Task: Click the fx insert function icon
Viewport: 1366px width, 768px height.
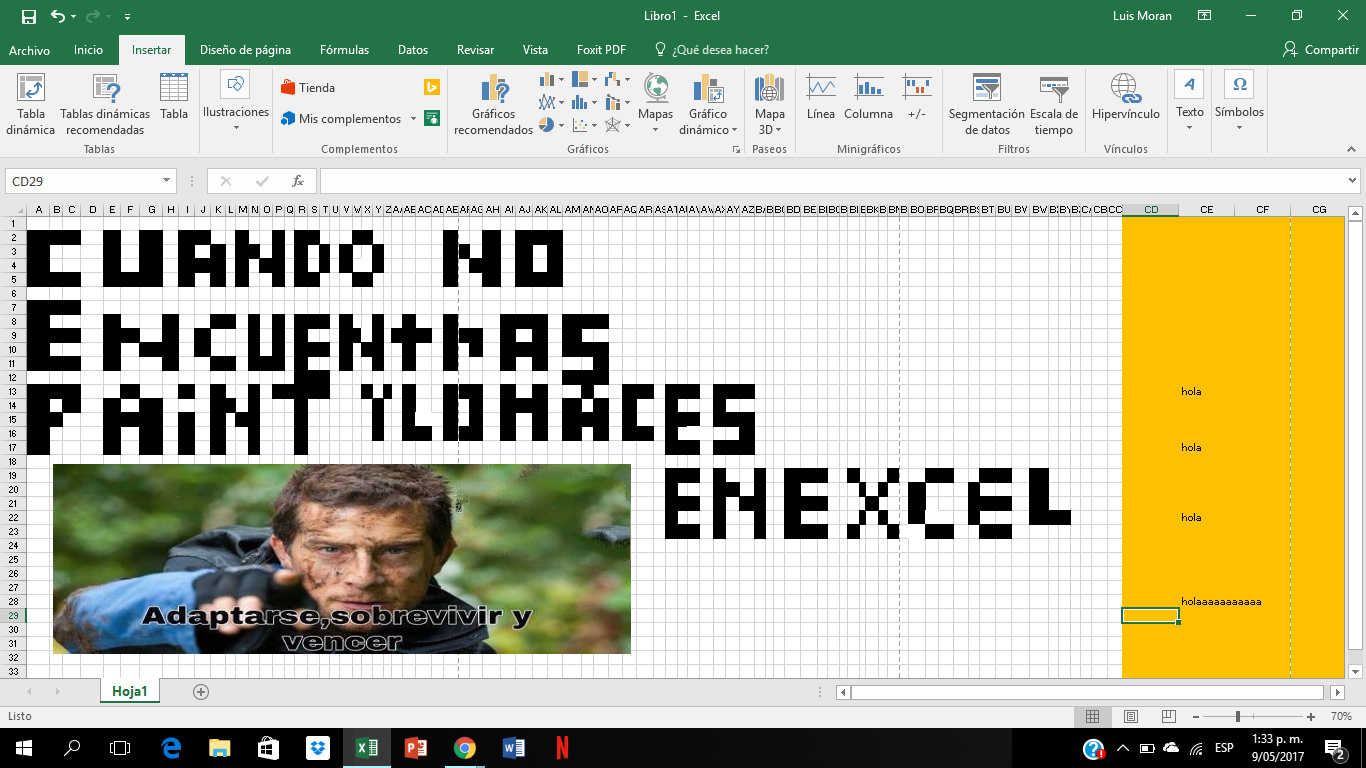Action: 298,181
